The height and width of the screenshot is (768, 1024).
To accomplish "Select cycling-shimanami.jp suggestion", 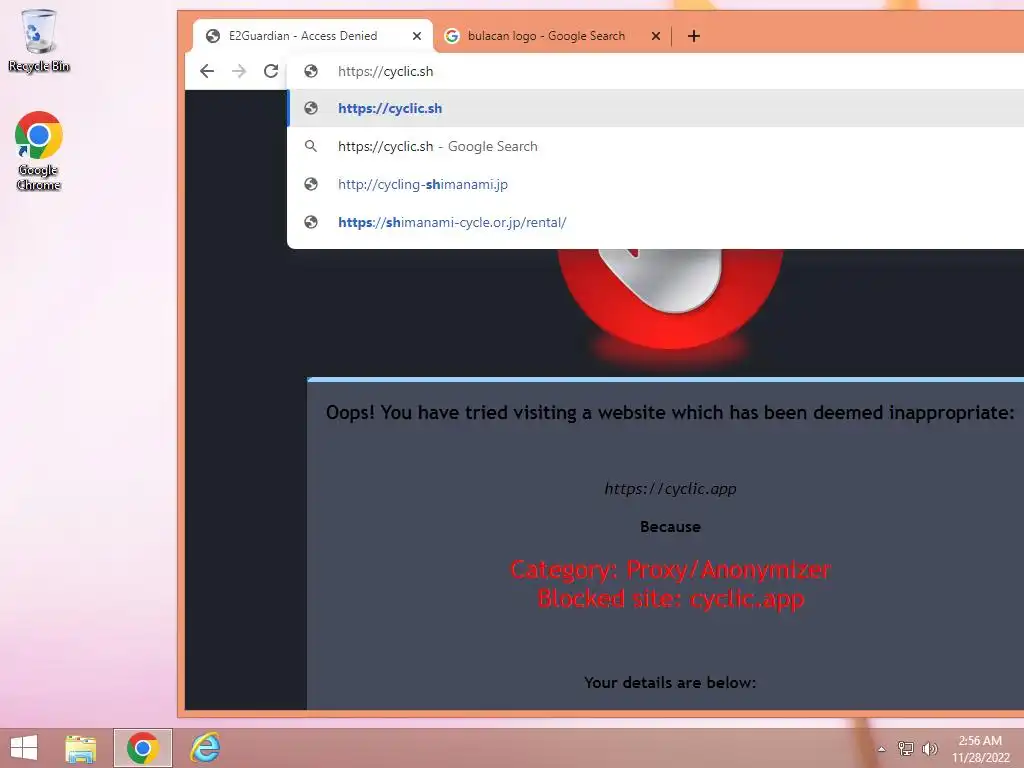I will (655, 184).
